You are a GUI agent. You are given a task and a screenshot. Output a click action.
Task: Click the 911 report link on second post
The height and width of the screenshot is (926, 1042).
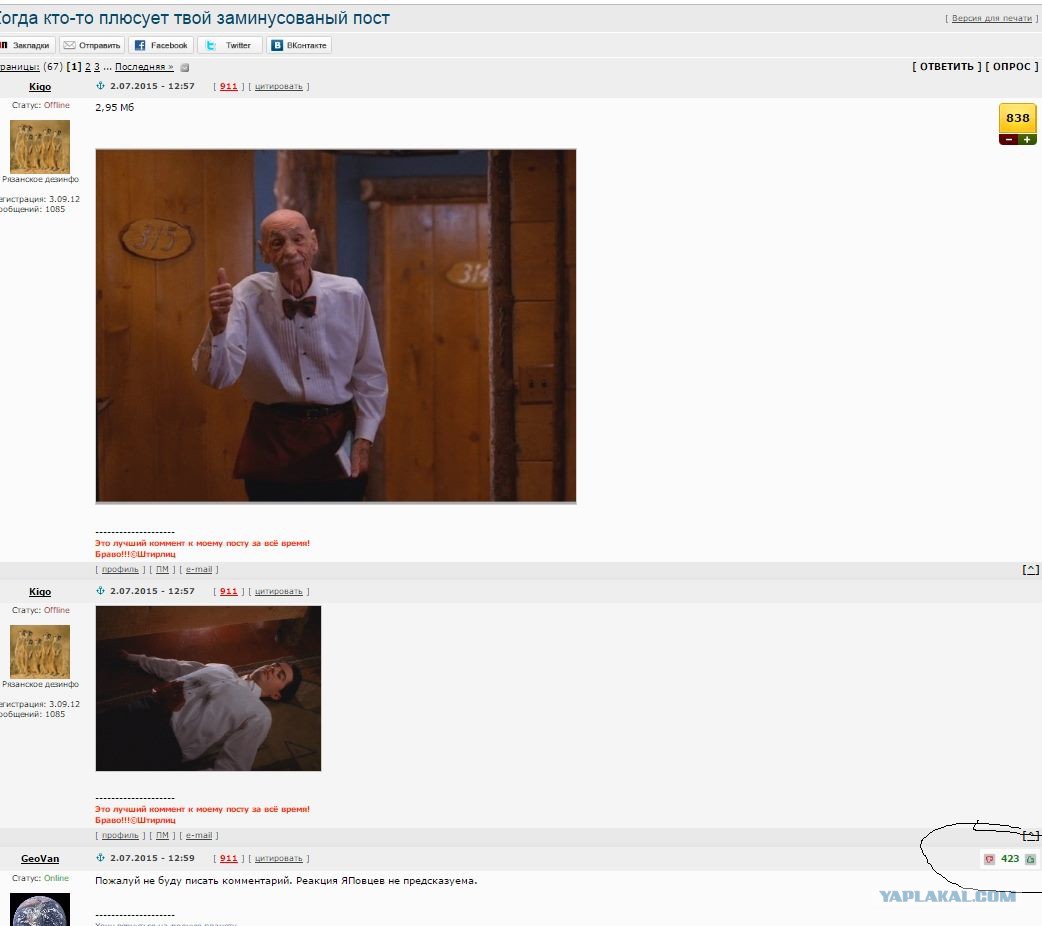tap(229, 591)
